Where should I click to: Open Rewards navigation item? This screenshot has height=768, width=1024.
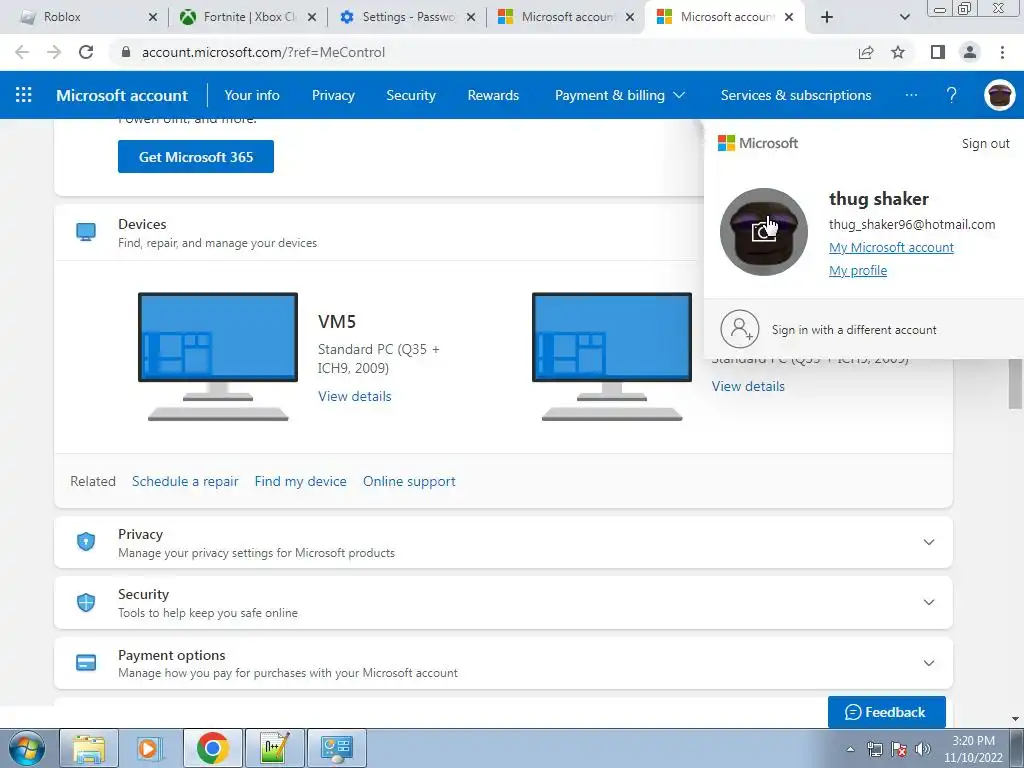[x=493, y=95]
